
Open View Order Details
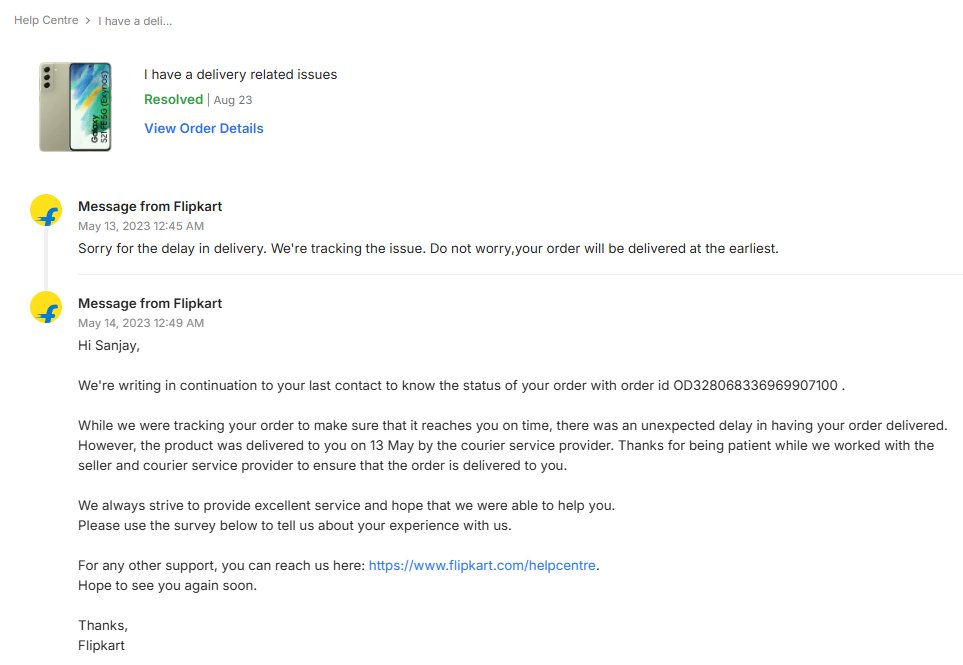coord(204,128)
